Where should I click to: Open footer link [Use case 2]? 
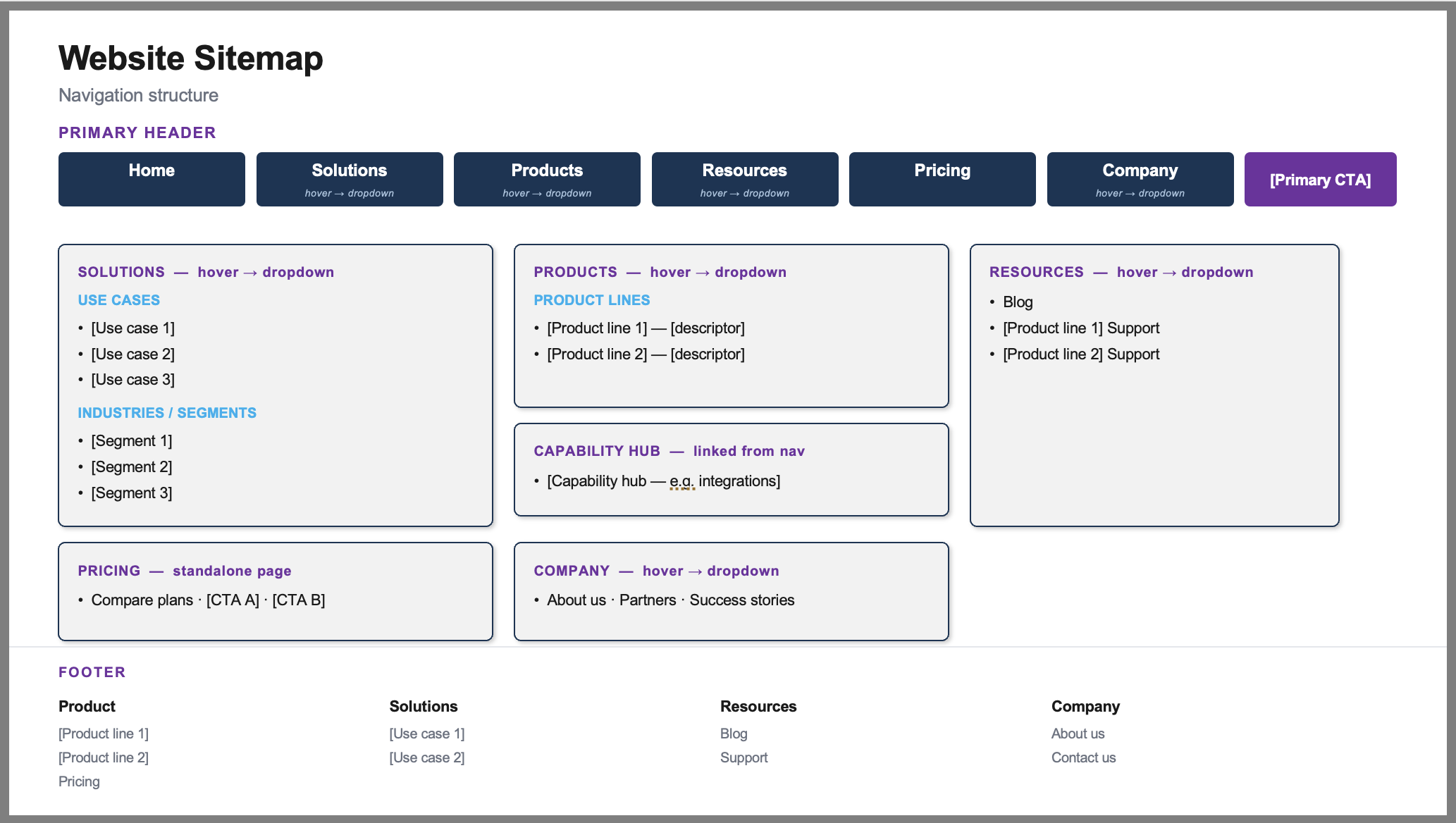427,757
